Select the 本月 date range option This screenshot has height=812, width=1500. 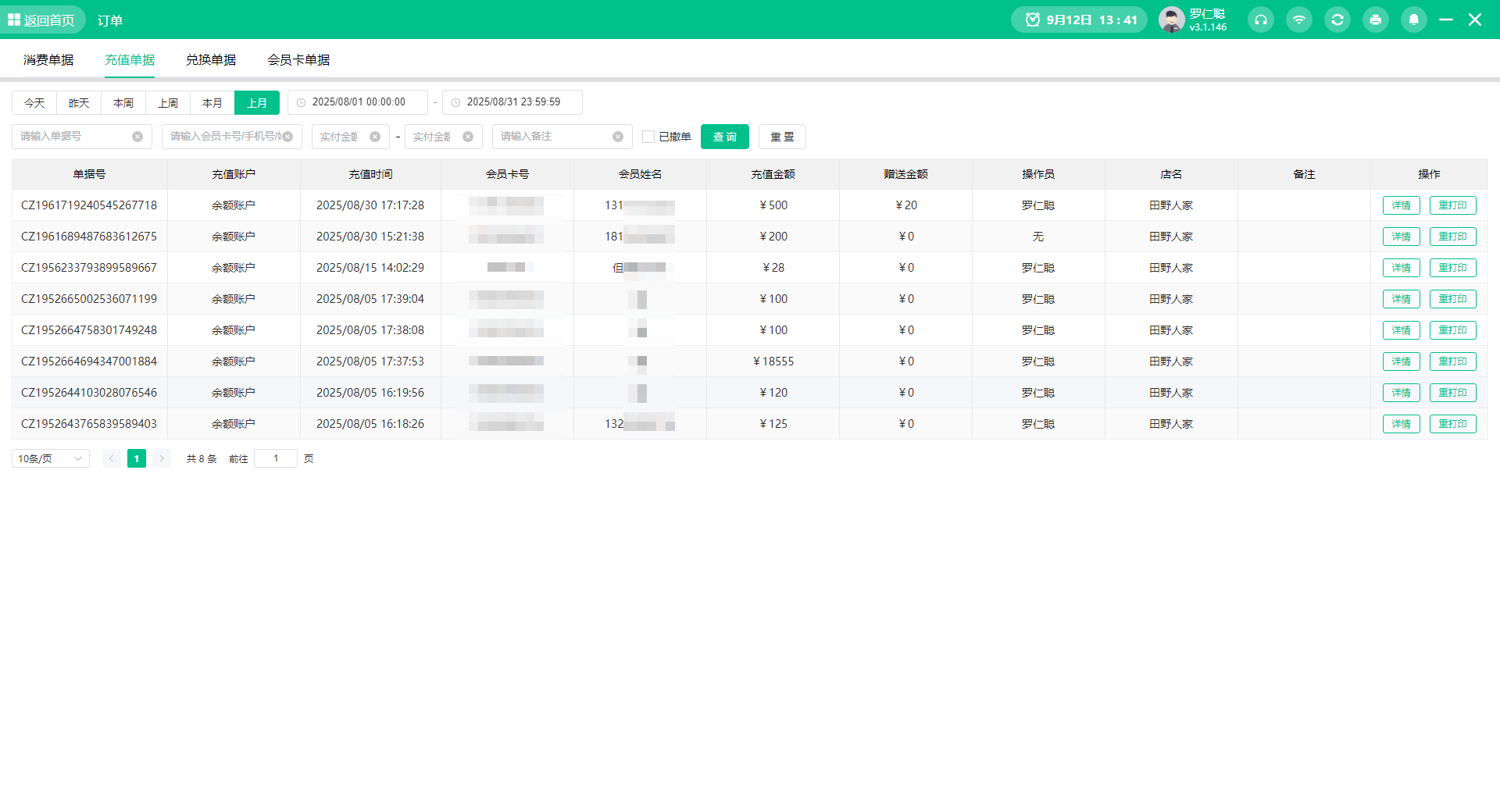(212, 102)
